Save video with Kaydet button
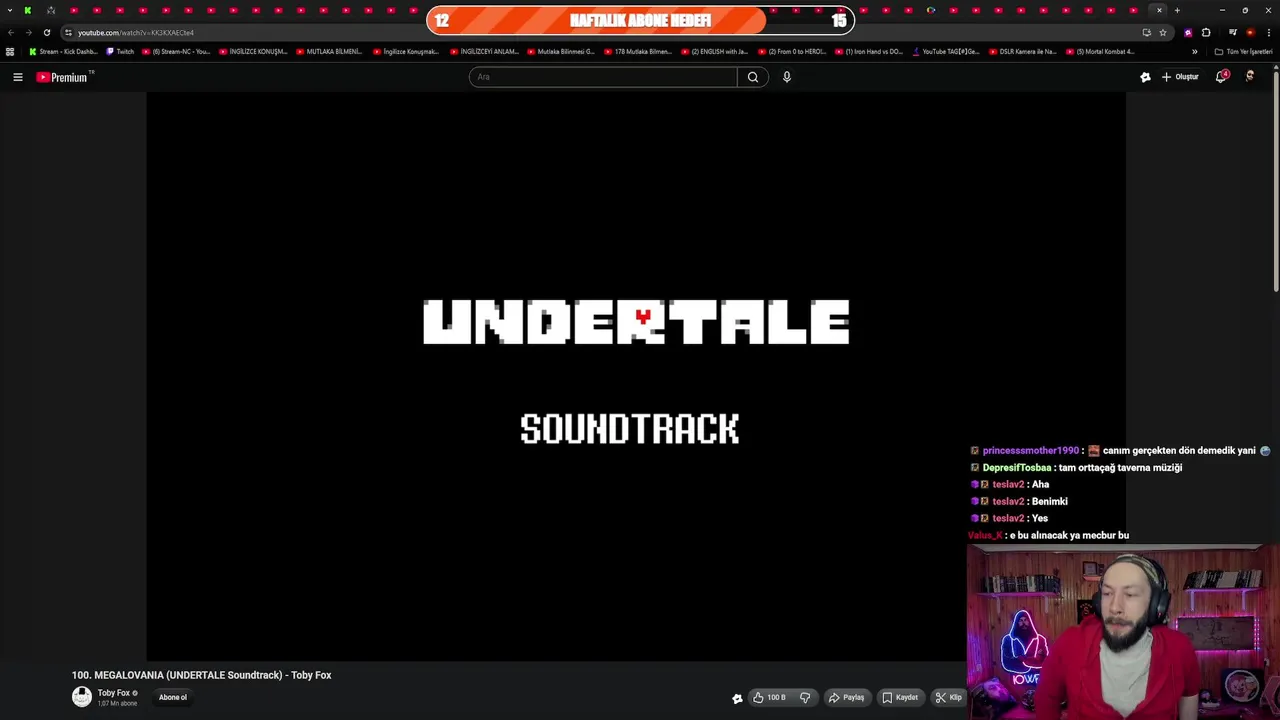Viewport: 1280px width, 720px height. coord(900,698)
